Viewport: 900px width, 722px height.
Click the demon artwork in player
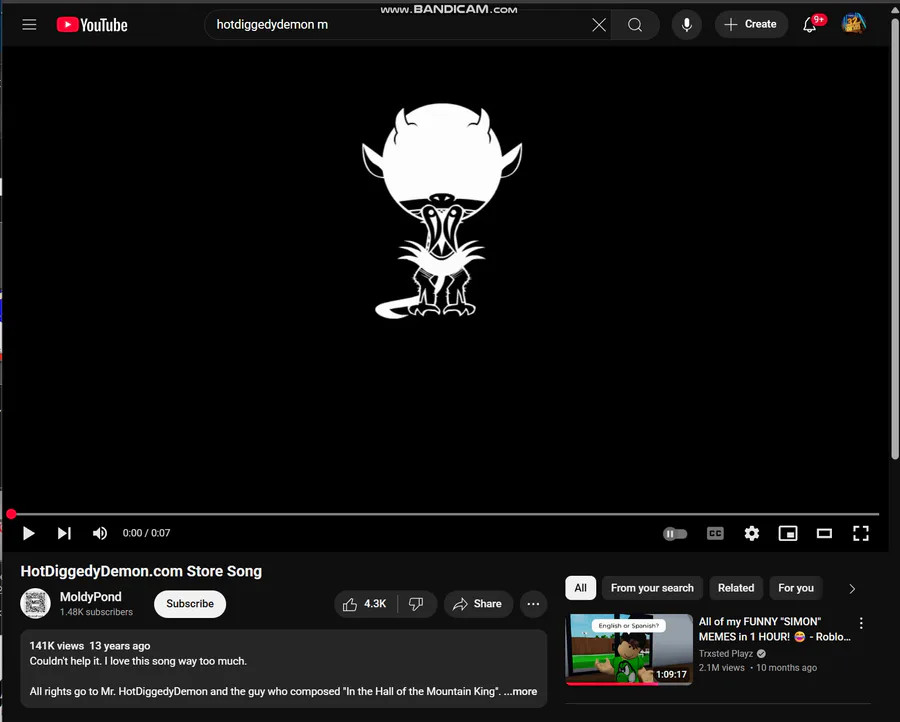442,211
